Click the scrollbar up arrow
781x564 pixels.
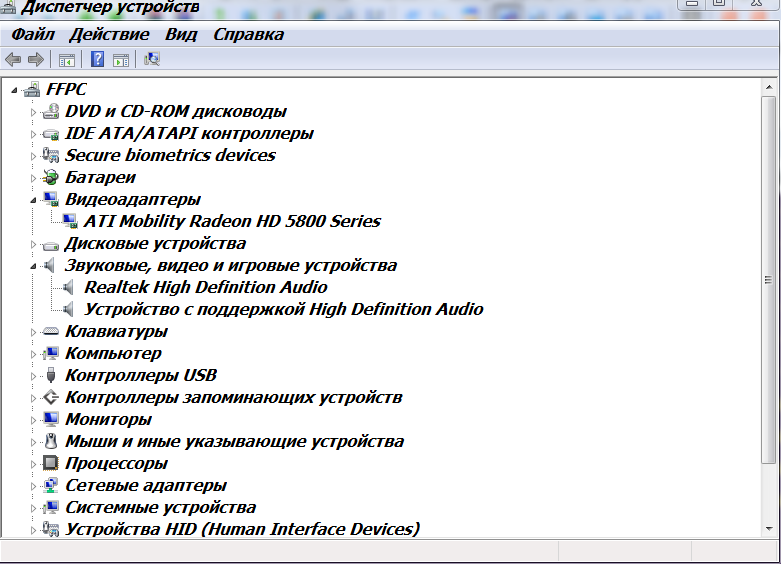769,88
